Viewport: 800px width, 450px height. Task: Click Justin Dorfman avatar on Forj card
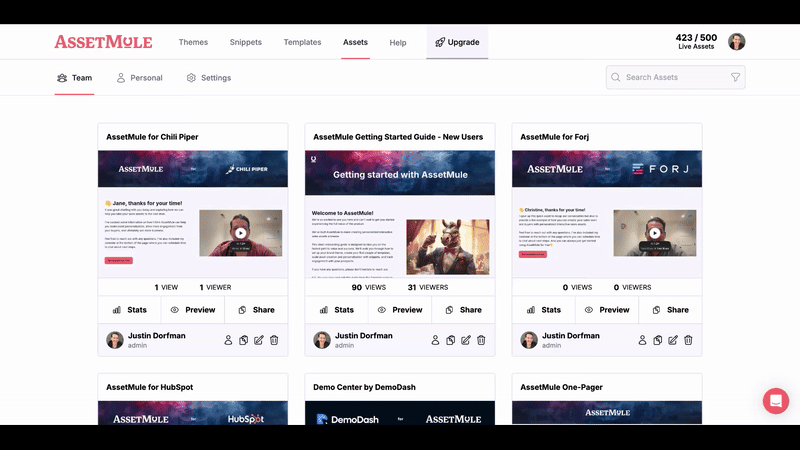[529, 340]
